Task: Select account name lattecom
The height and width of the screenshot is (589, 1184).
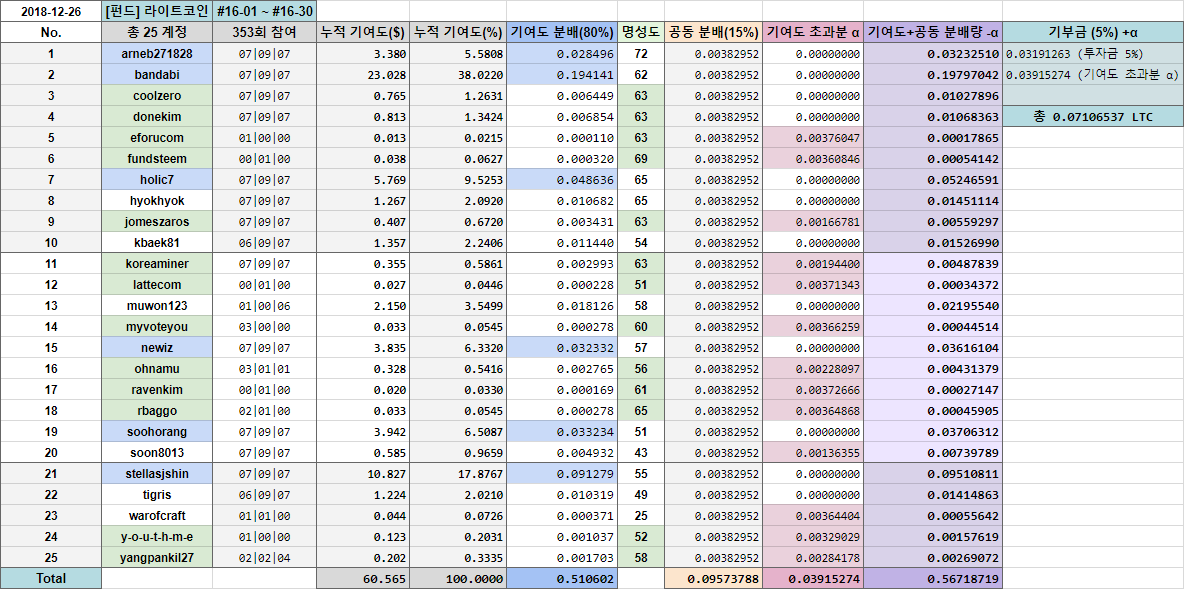Action: click(157, 285)
